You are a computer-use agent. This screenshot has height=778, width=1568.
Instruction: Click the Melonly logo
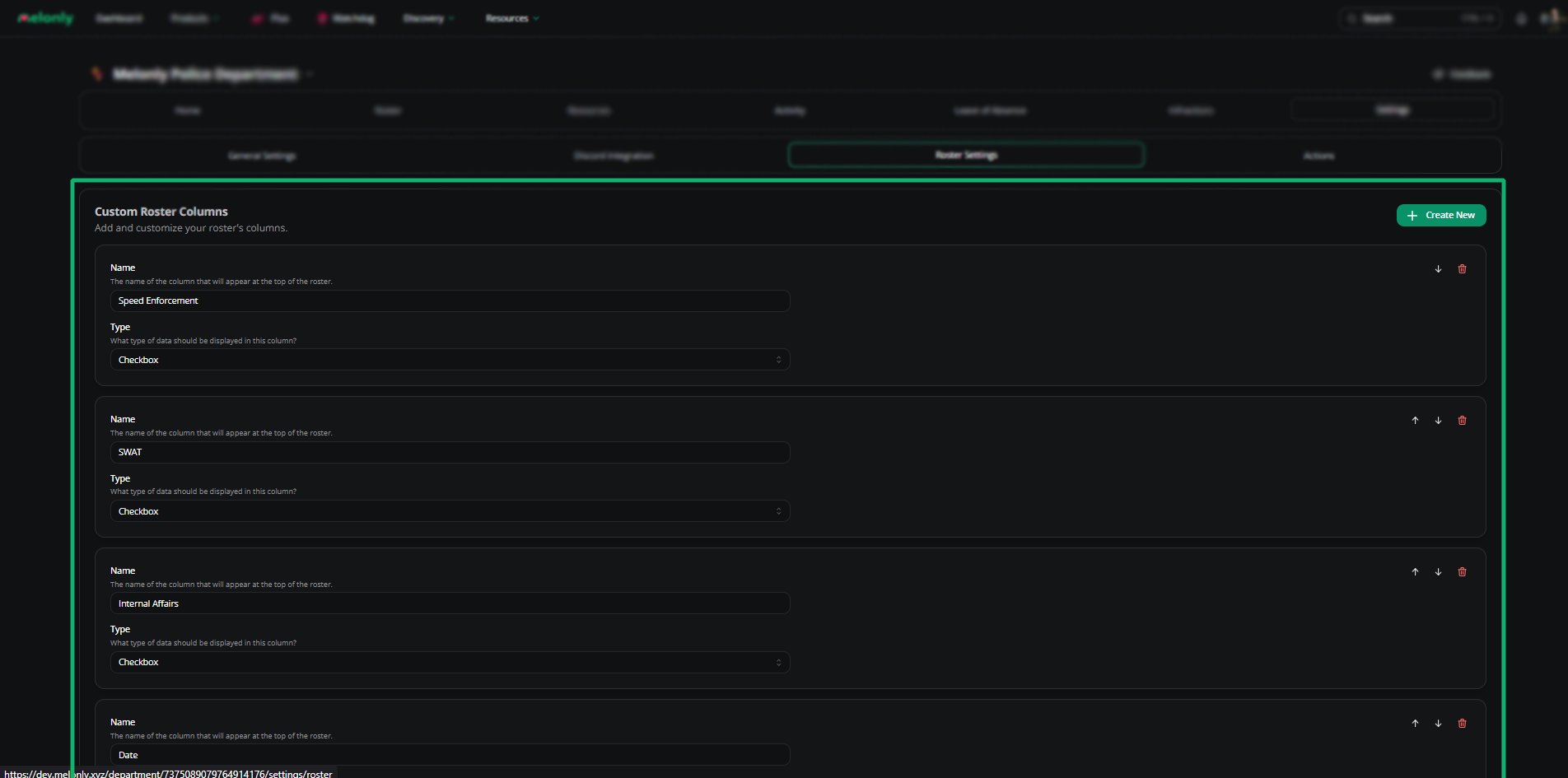45,18
